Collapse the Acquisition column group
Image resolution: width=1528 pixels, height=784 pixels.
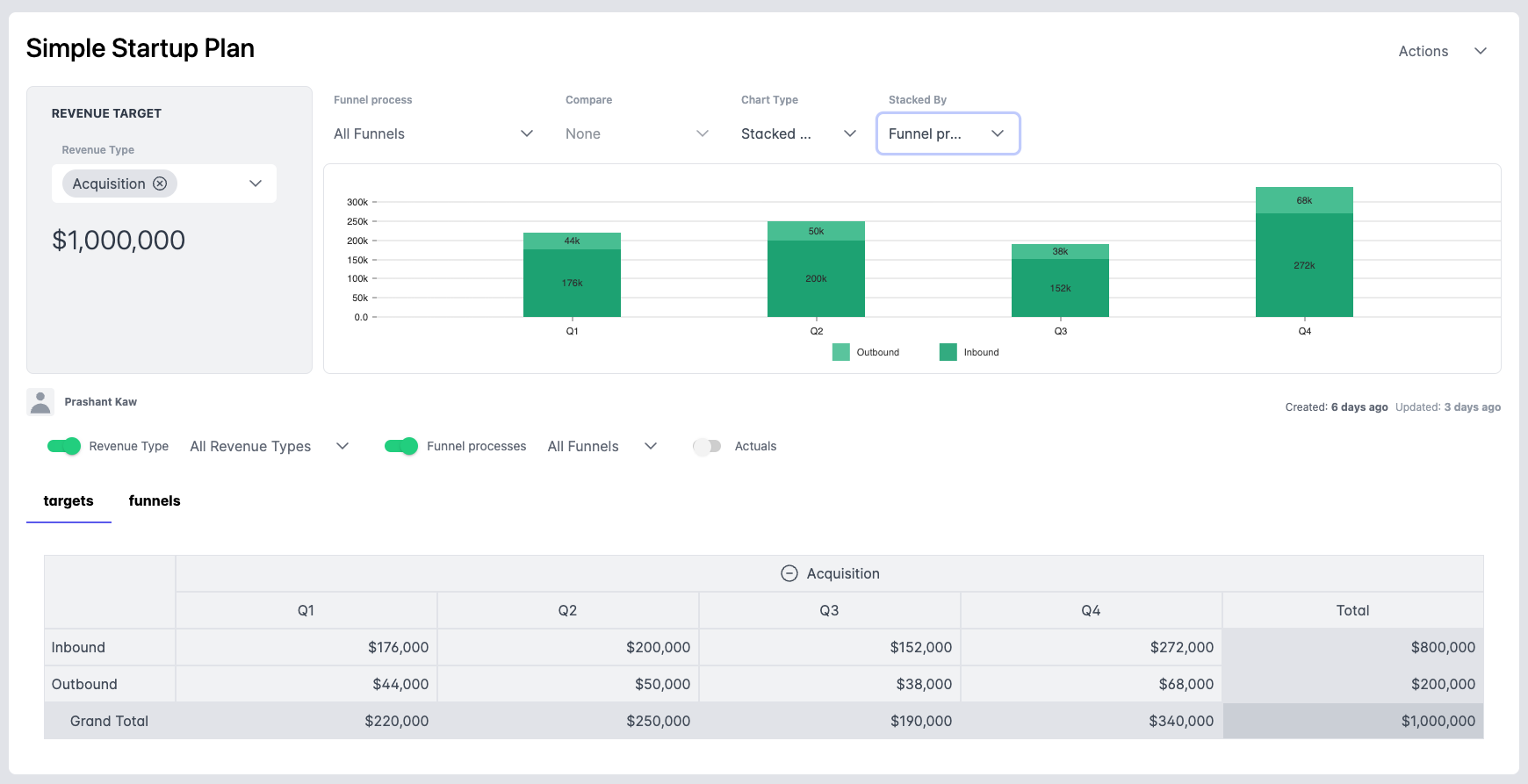(789, 573)
